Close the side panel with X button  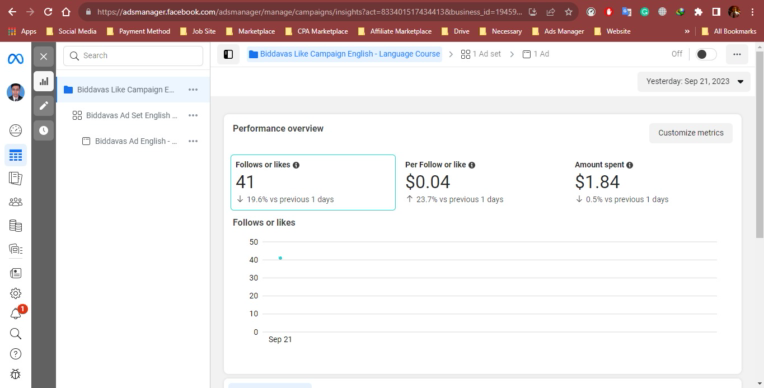click(44, 57)
